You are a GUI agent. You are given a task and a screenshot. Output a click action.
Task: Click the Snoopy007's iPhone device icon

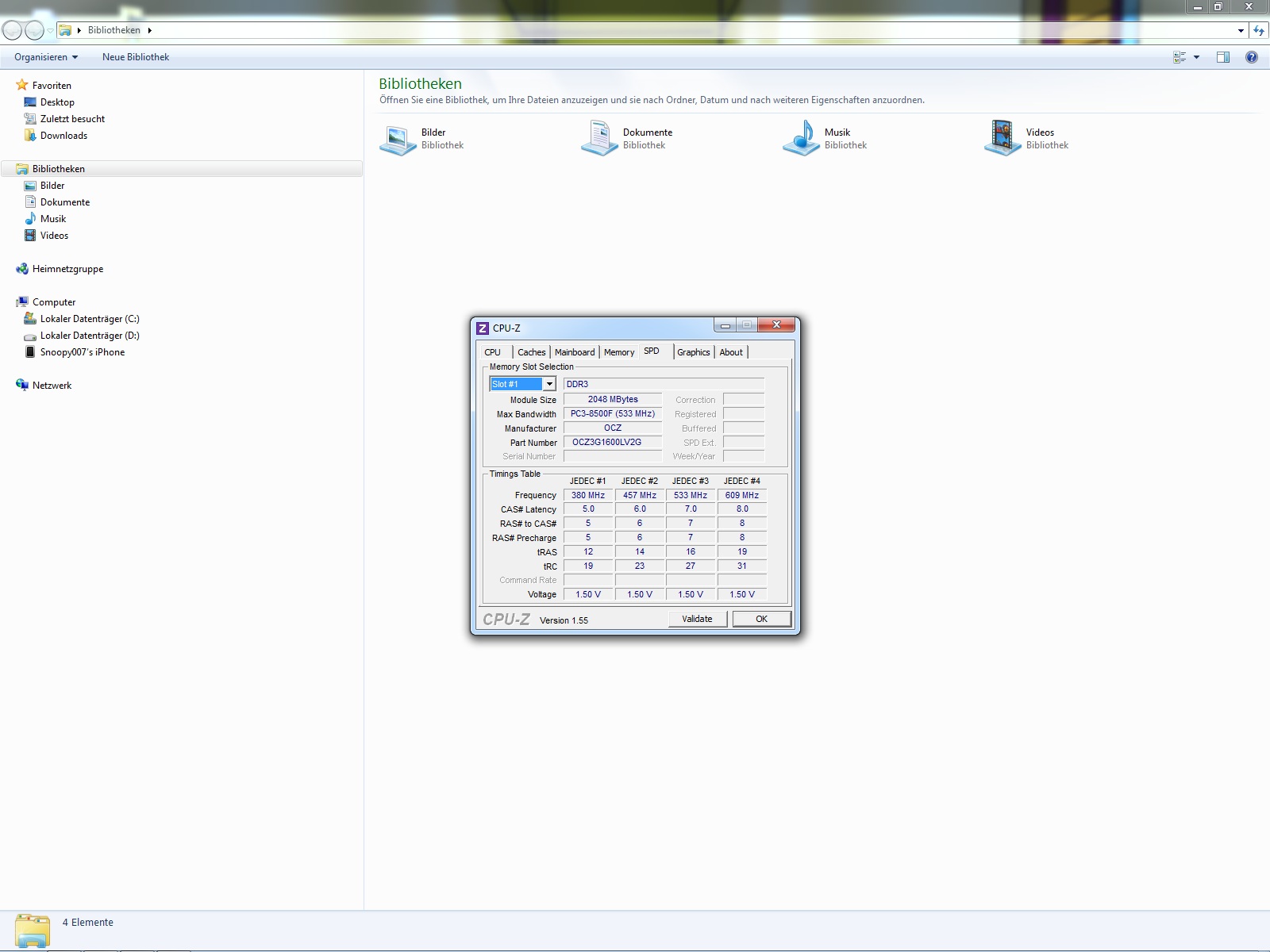pyautogui.click(x=30, y=352)
